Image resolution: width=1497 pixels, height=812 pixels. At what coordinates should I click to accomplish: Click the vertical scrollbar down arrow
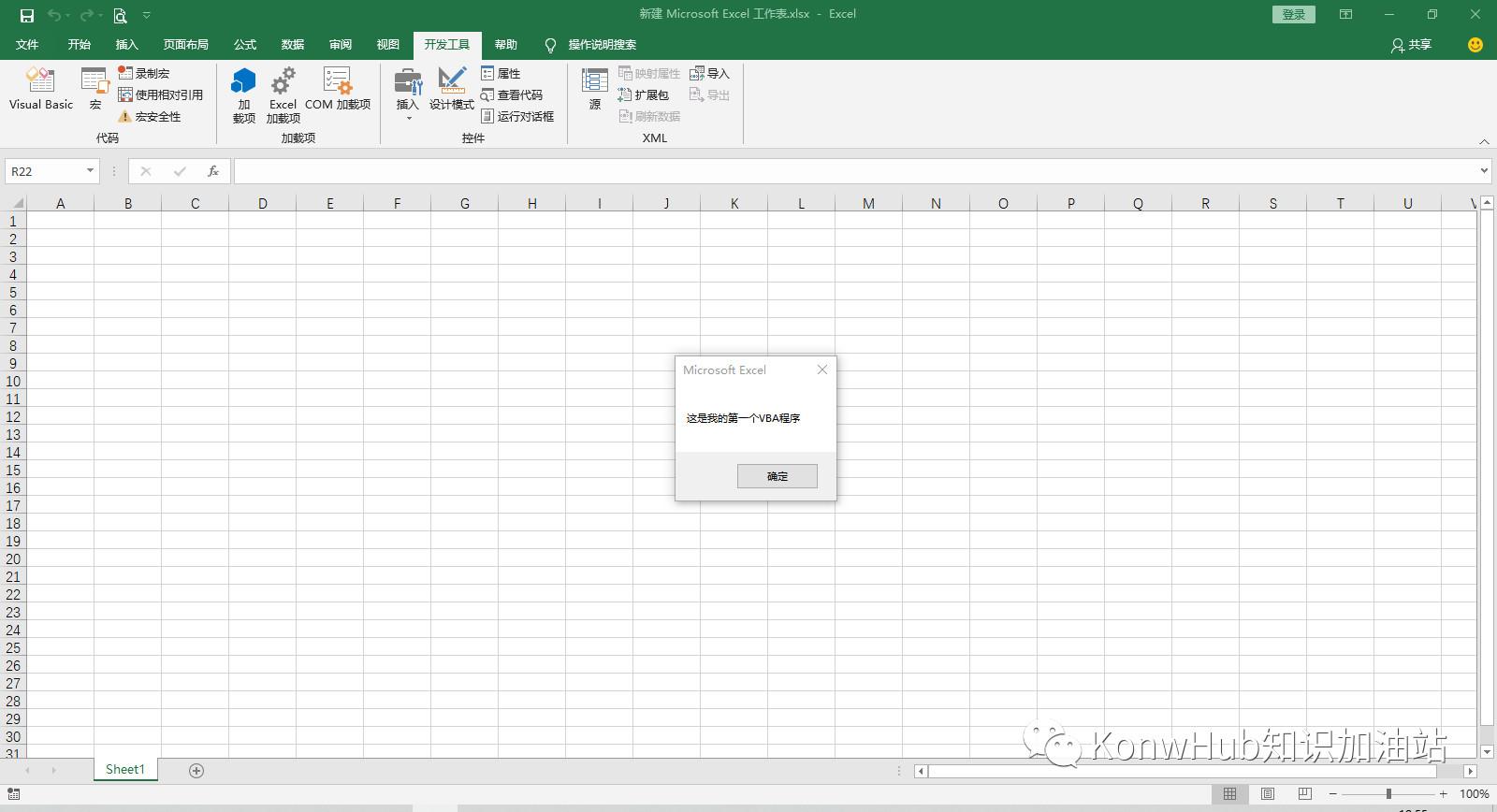tap(1487, 751)
